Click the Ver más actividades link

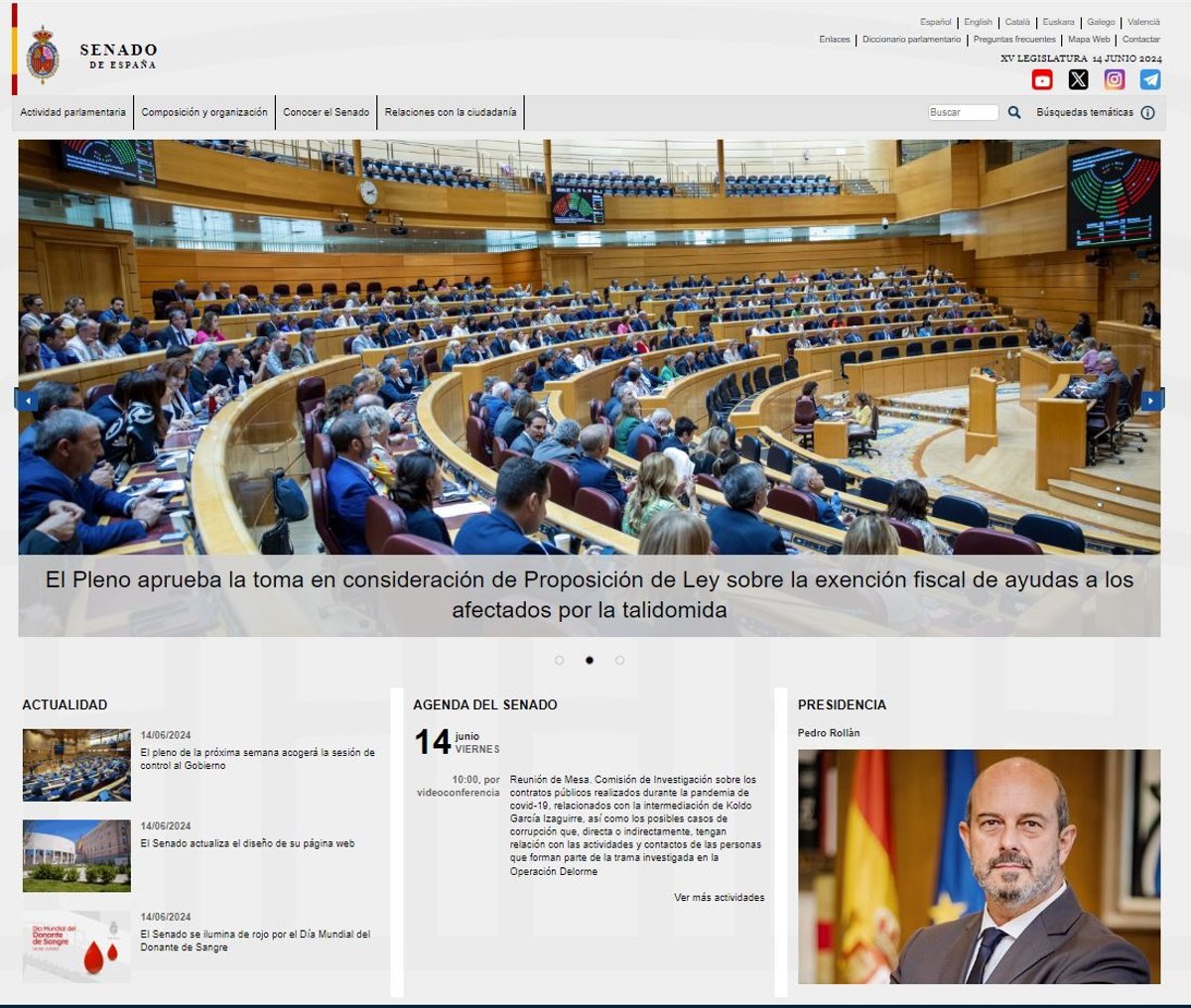pos(719,897)
